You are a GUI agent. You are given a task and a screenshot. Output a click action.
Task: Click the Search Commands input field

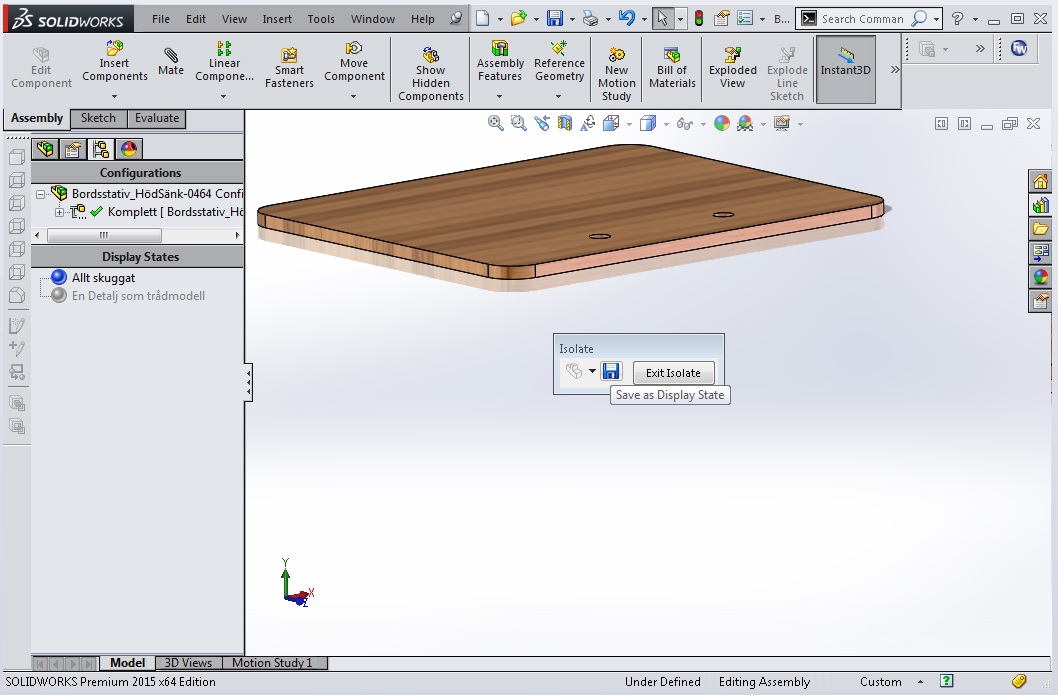pos(863,19)
